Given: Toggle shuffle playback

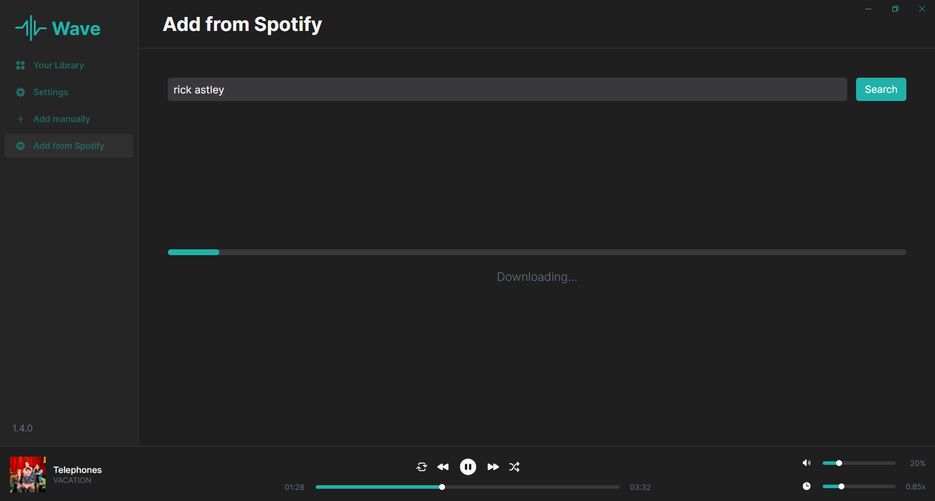Looking at the screenshot, I should click(x=514, y=467).
